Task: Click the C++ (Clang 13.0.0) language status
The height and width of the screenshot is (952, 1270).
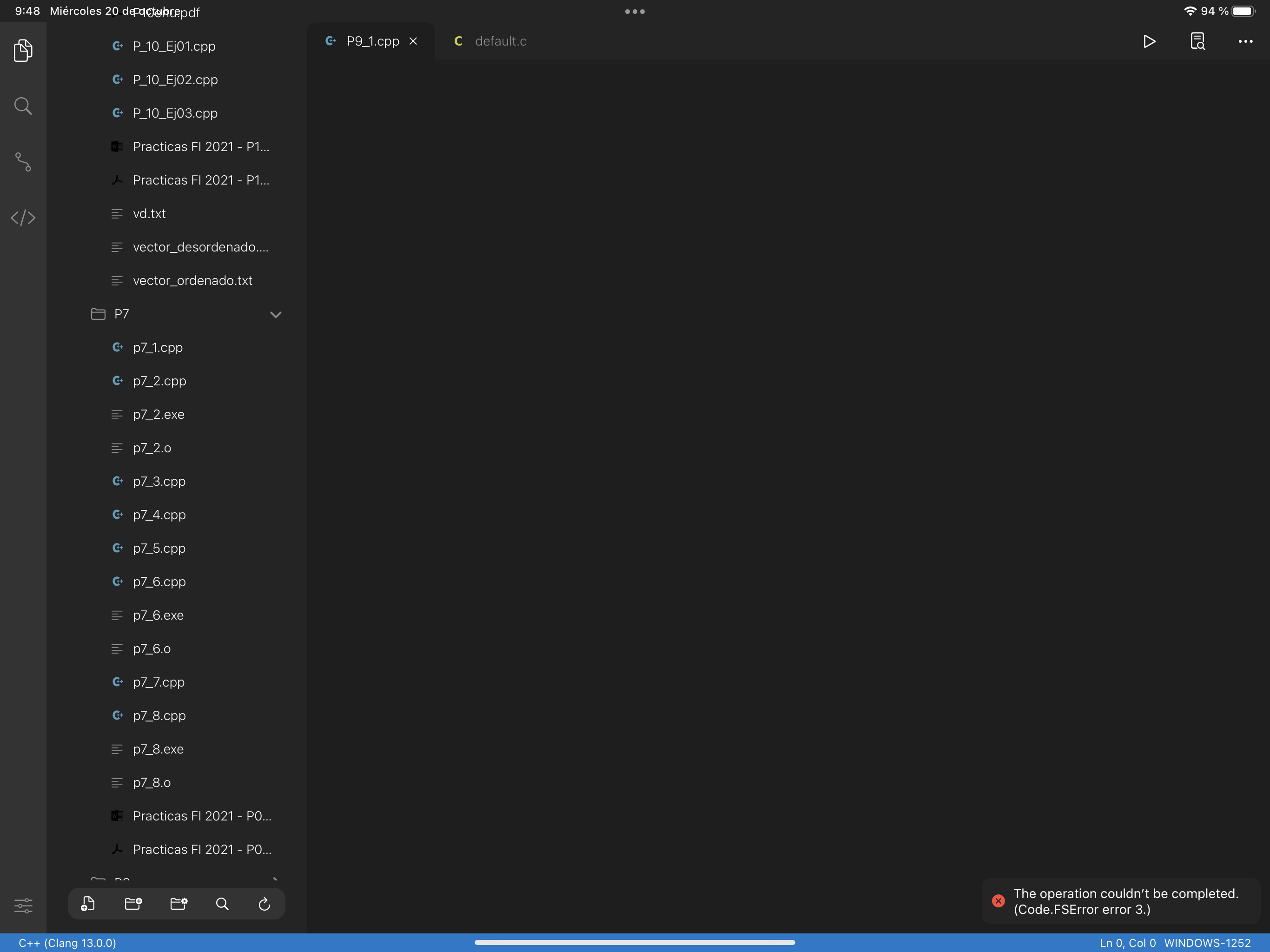Action: pyautogui.click(x=67, y=943)
